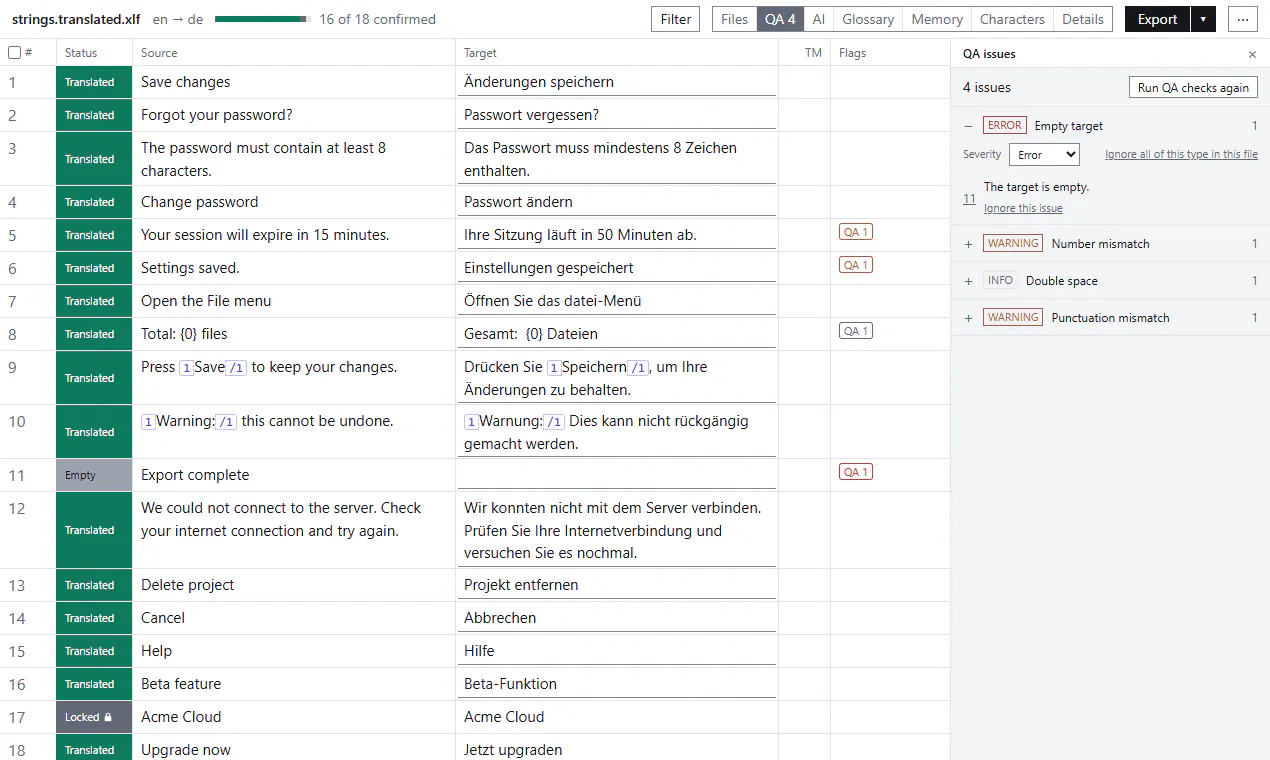Switch to the Files tab
Viewport: 1270px width, 760px height.
pos(734,19)
